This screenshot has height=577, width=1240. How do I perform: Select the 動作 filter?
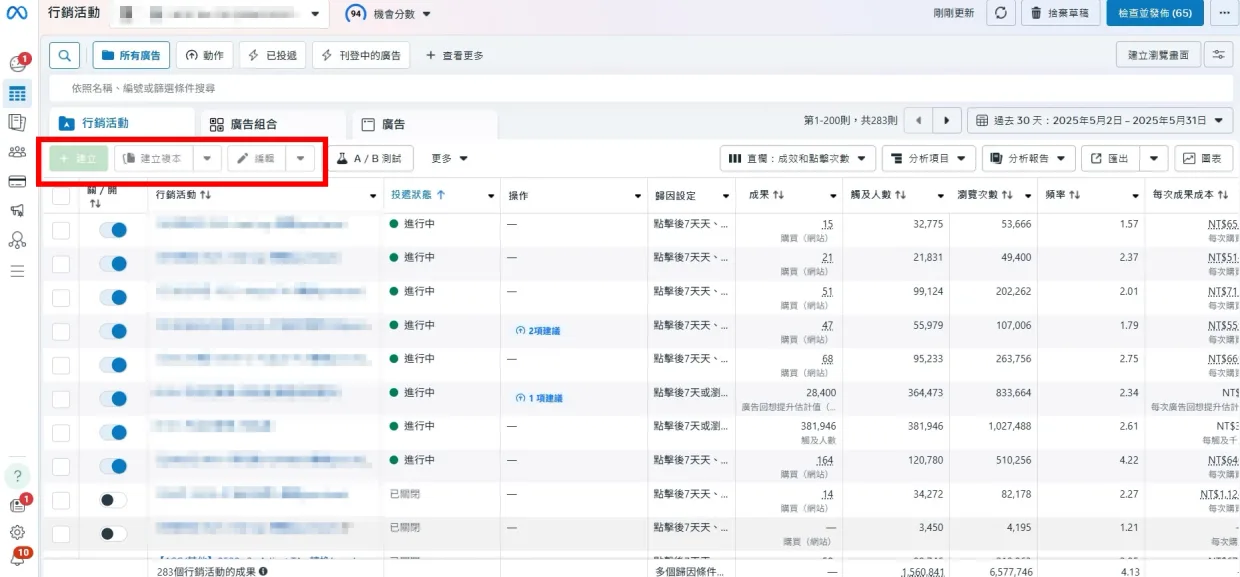(x=205, y=55)
